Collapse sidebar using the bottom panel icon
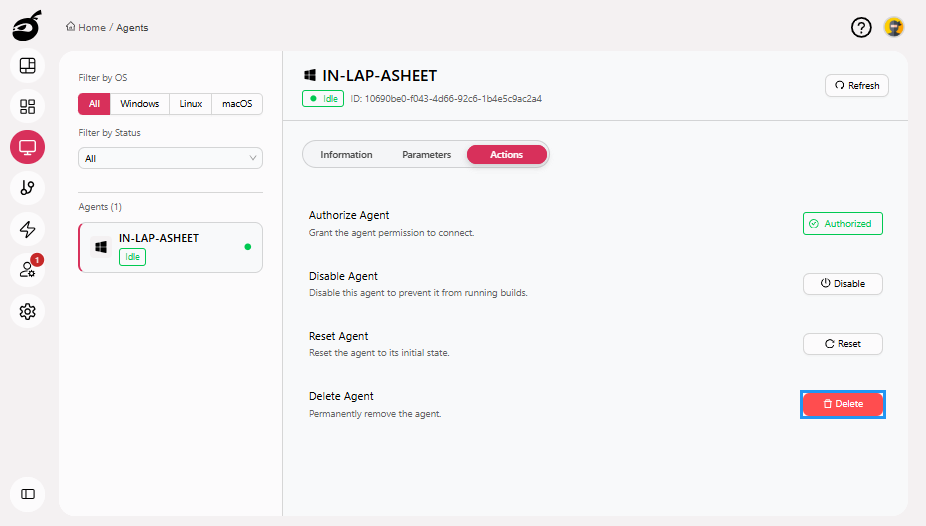926x526 pixels. [x=27, y=494]
